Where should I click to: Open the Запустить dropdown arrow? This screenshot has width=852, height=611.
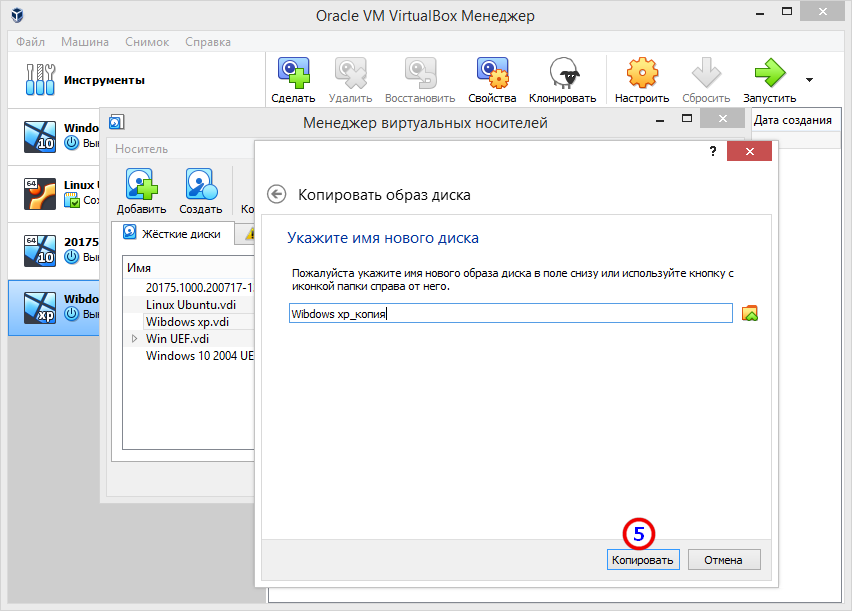[810, 80]
